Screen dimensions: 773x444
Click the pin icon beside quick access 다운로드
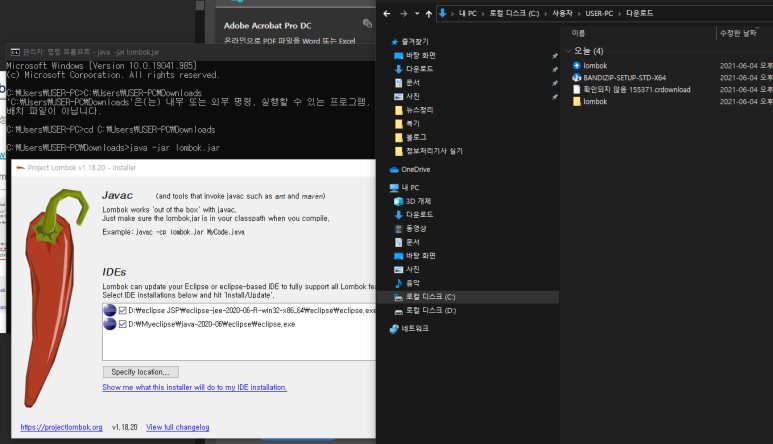point(555,69)
